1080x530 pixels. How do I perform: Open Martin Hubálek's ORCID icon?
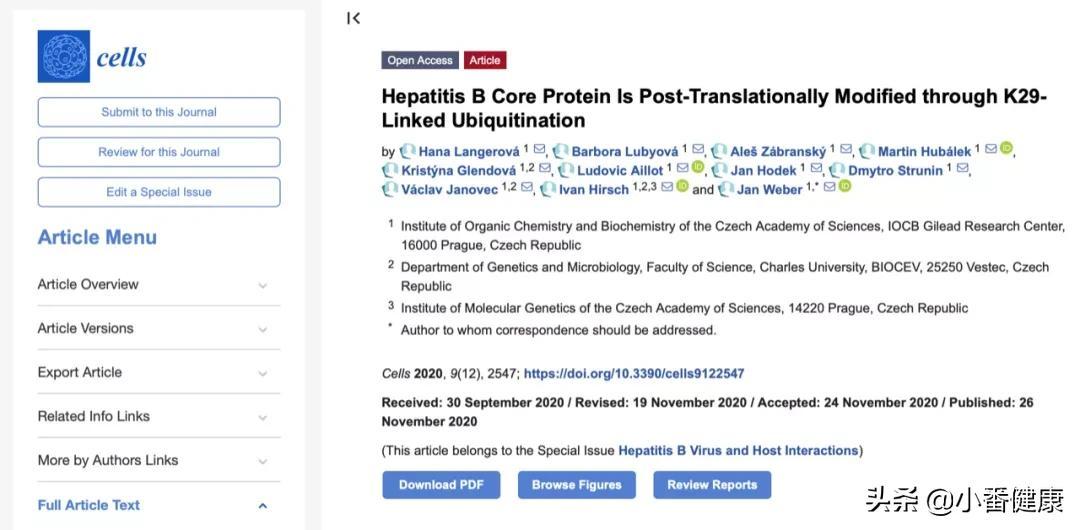(x=1007, y=148)
